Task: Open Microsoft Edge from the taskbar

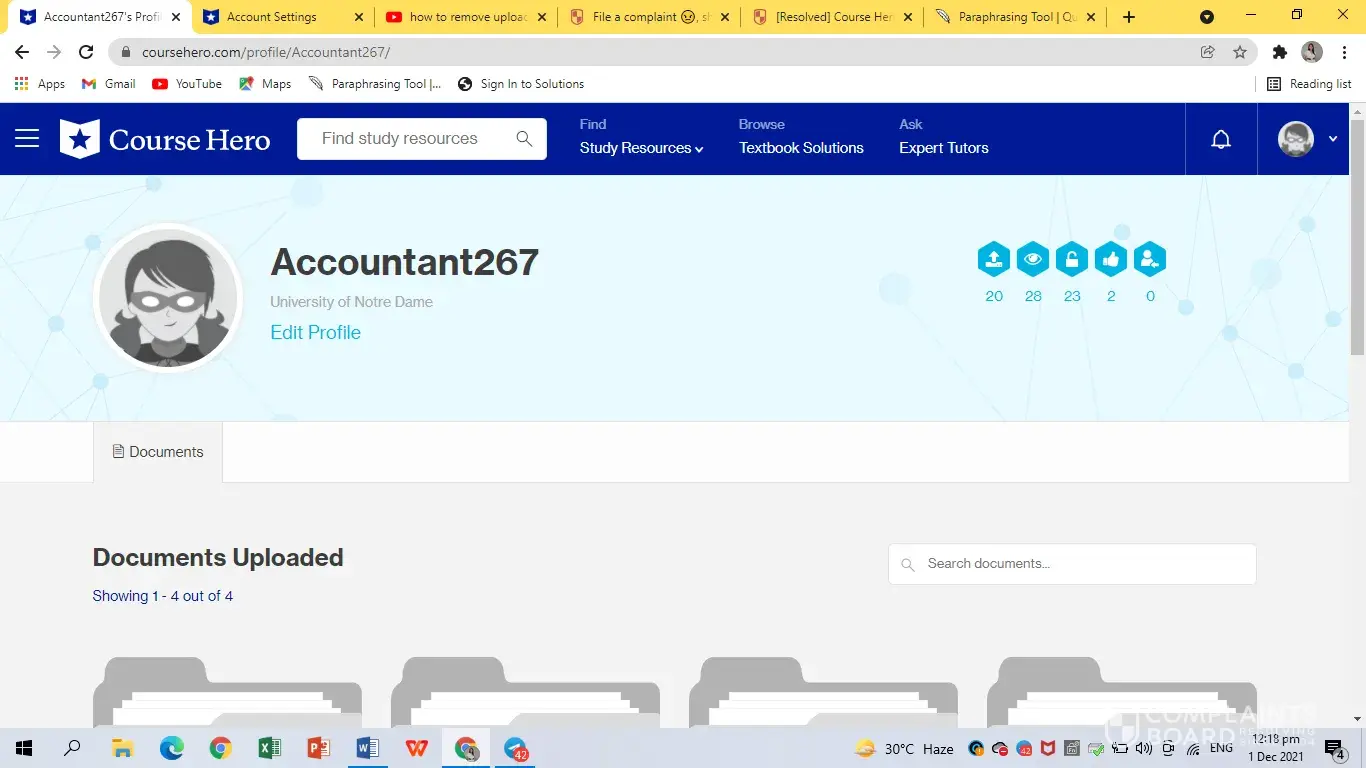Action: click(x=172, y=748)
